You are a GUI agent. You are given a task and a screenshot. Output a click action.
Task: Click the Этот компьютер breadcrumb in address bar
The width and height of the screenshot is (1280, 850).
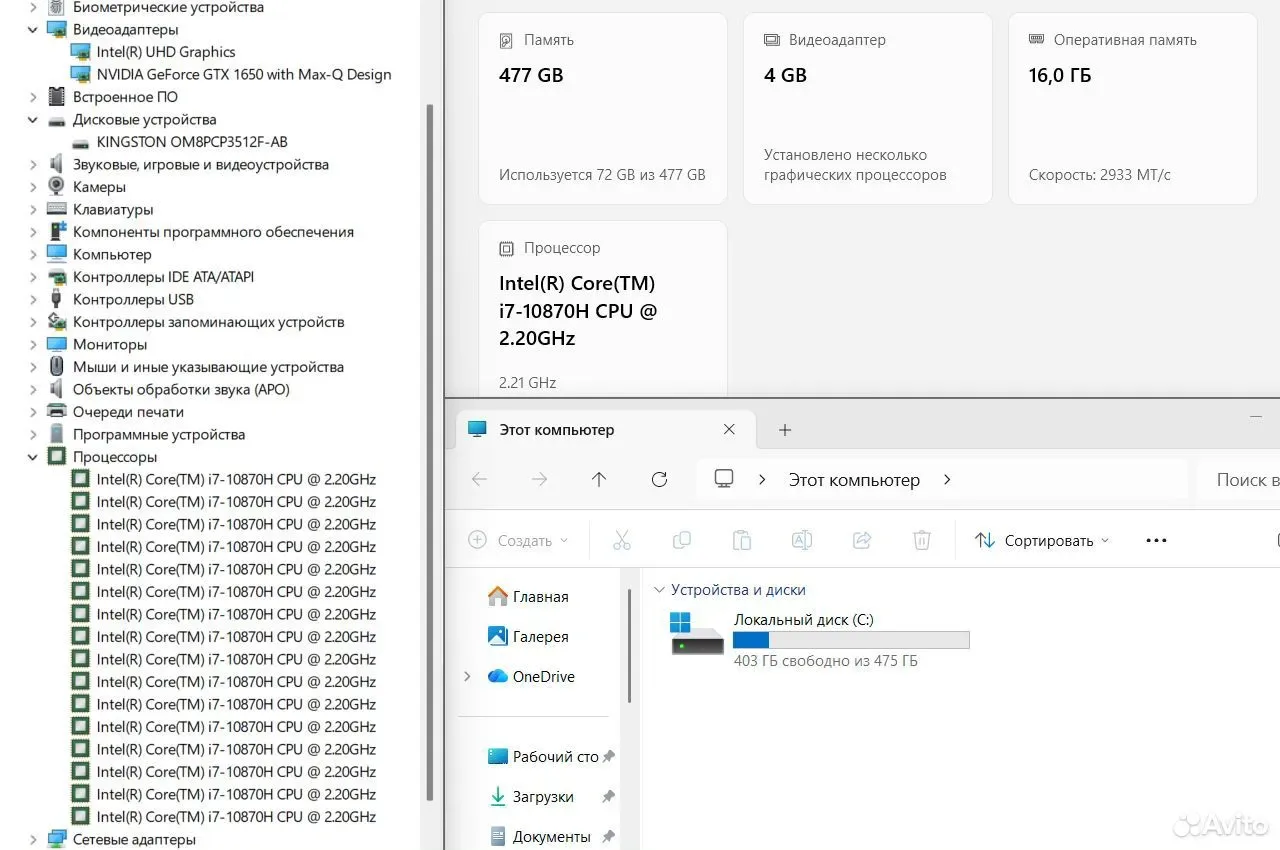[x=854, y=480]
